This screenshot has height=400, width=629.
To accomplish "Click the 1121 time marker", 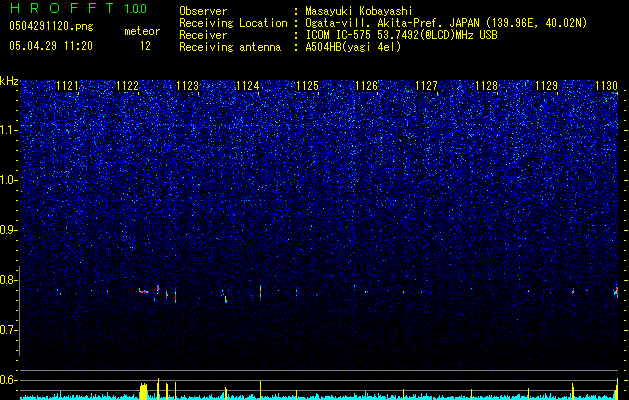I will 67,86.
